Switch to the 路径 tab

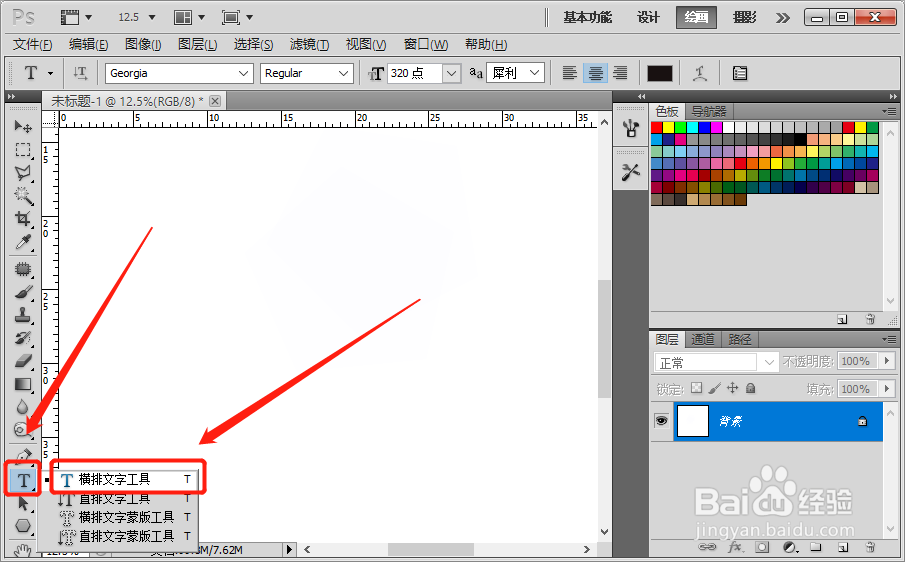point(739,339)
